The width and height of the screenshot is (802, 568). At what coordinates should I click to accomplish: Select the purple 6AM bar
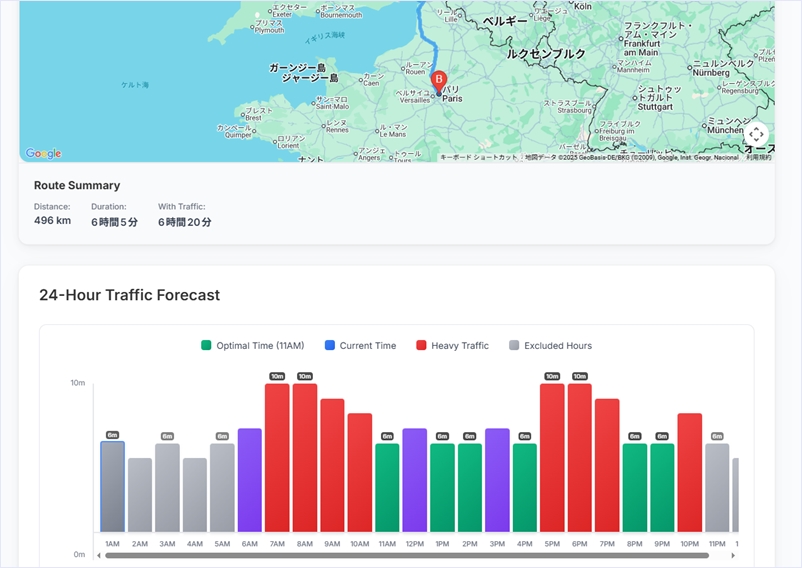249,480
